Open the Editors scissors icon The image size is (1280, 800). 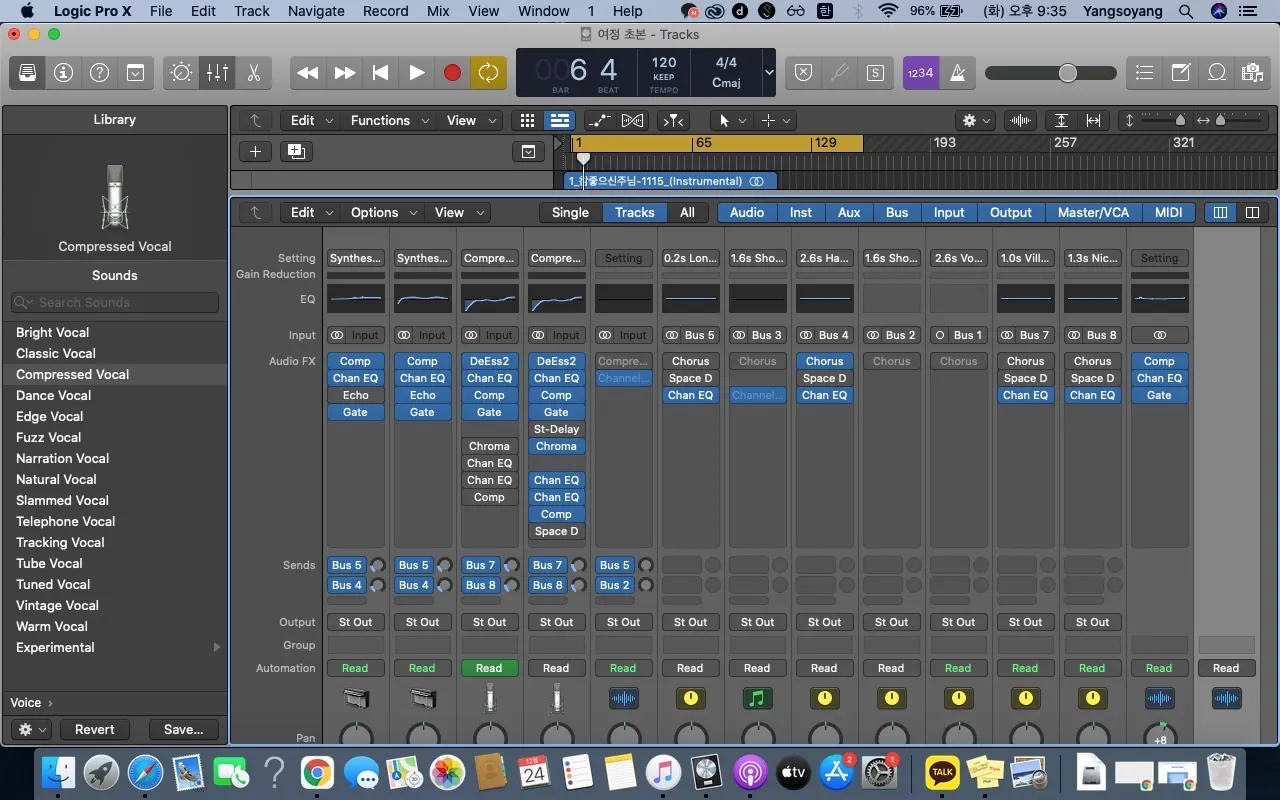coord(253,73)
